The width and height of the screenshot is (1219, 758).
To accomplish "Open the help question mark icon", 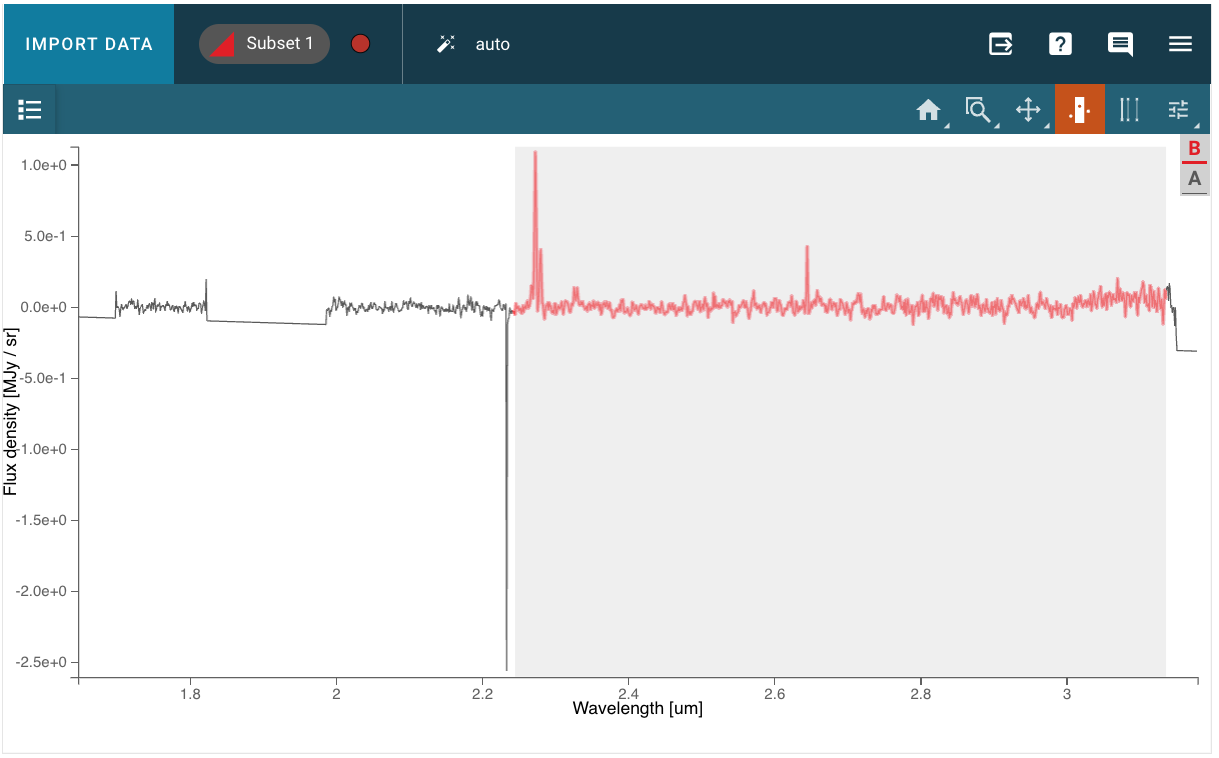I will 1060,44.
